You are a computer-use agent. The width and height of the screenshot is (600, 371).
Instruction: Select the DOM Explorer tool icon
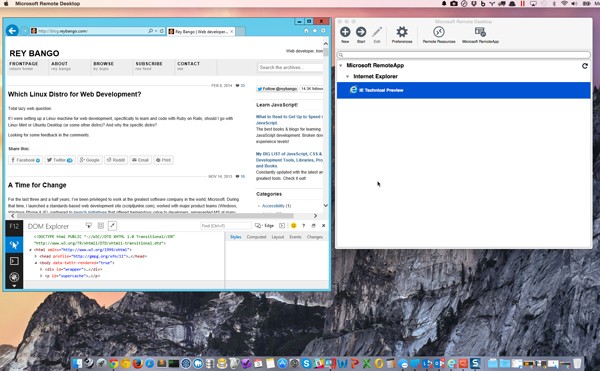tap(14, 244)
